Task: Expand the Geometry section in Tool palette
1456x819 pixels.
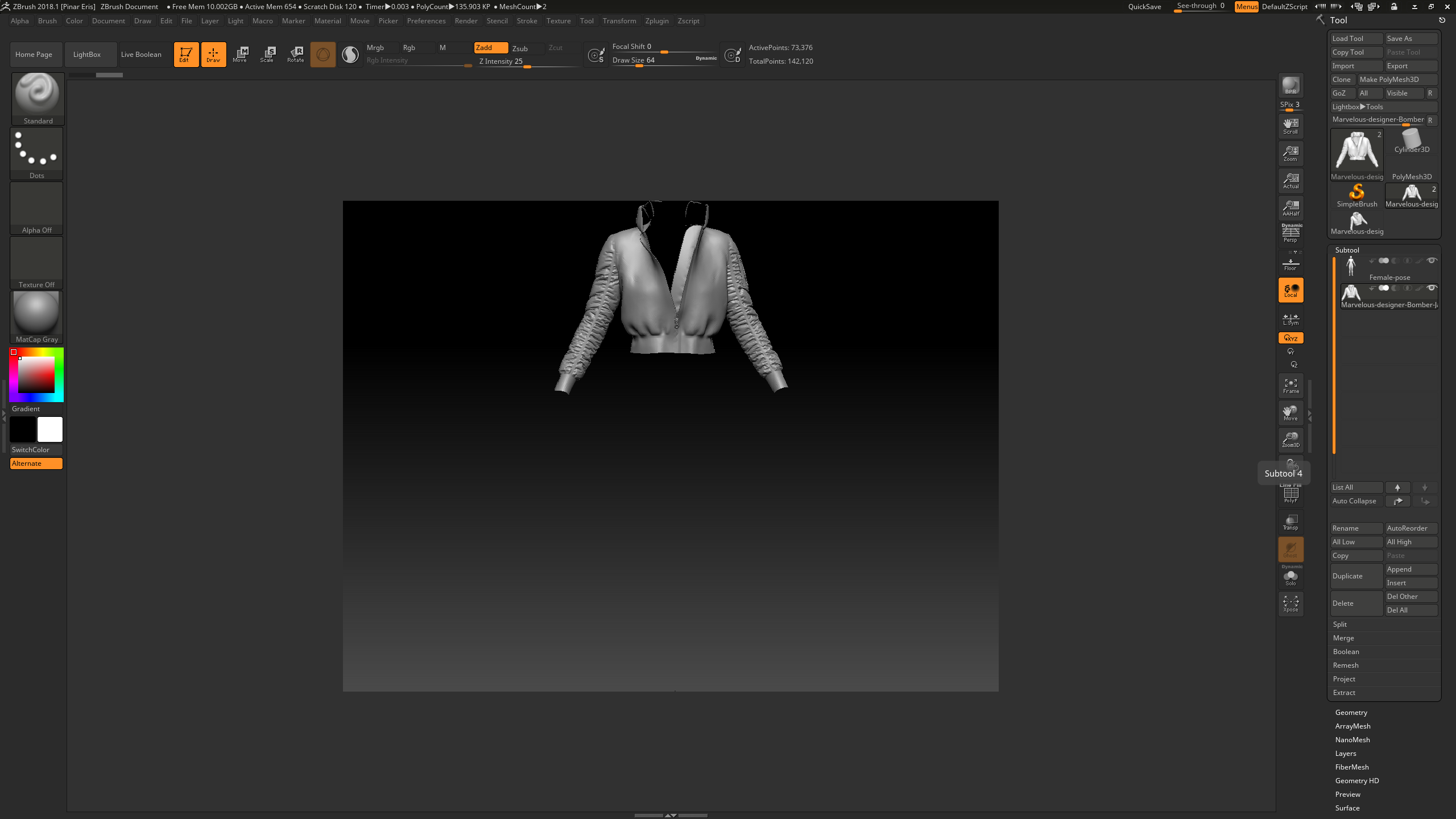Action: (x=1351, y=712)
